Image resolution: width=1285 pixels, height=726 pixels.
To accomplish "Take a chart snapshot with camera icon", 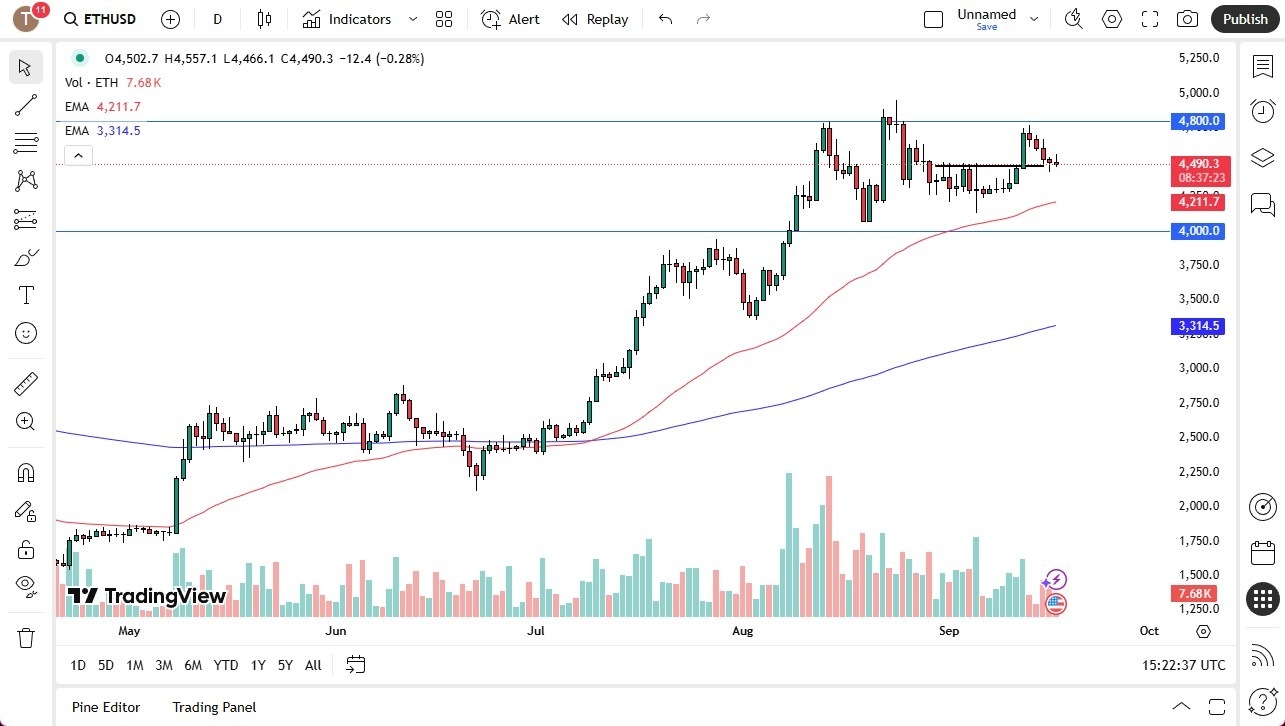I will tap(1187, 19).
